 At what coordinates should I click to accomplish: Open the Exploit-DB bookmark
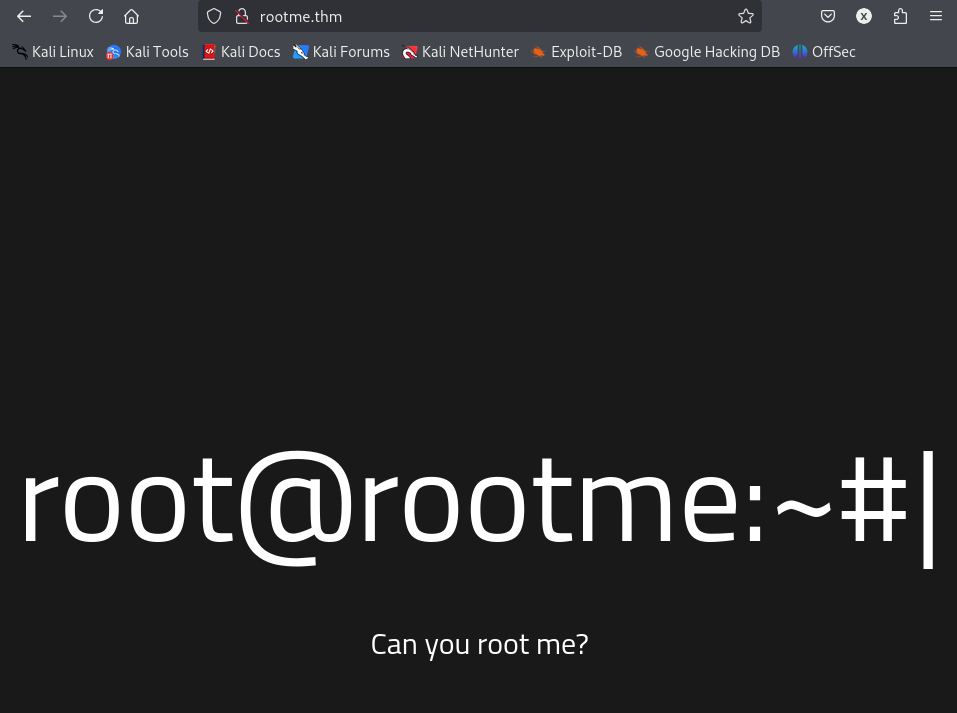click(576, 52)
